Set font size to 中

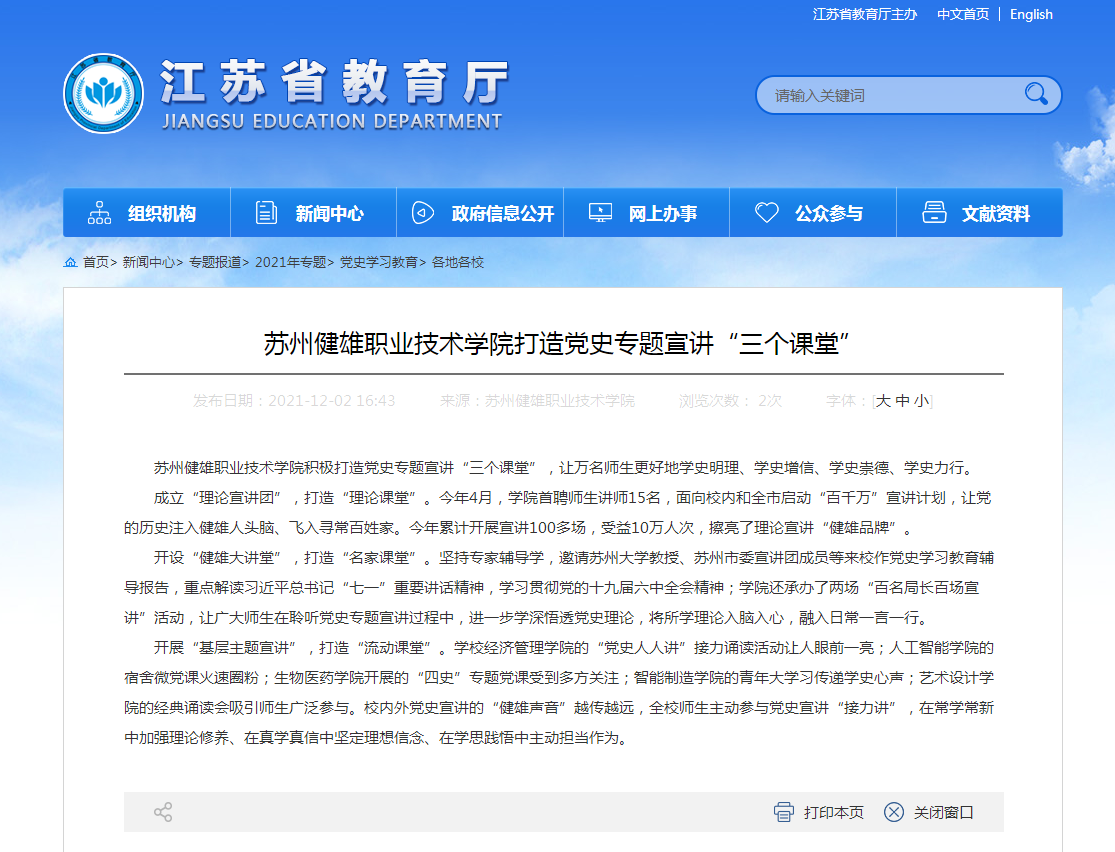(902, 401)
